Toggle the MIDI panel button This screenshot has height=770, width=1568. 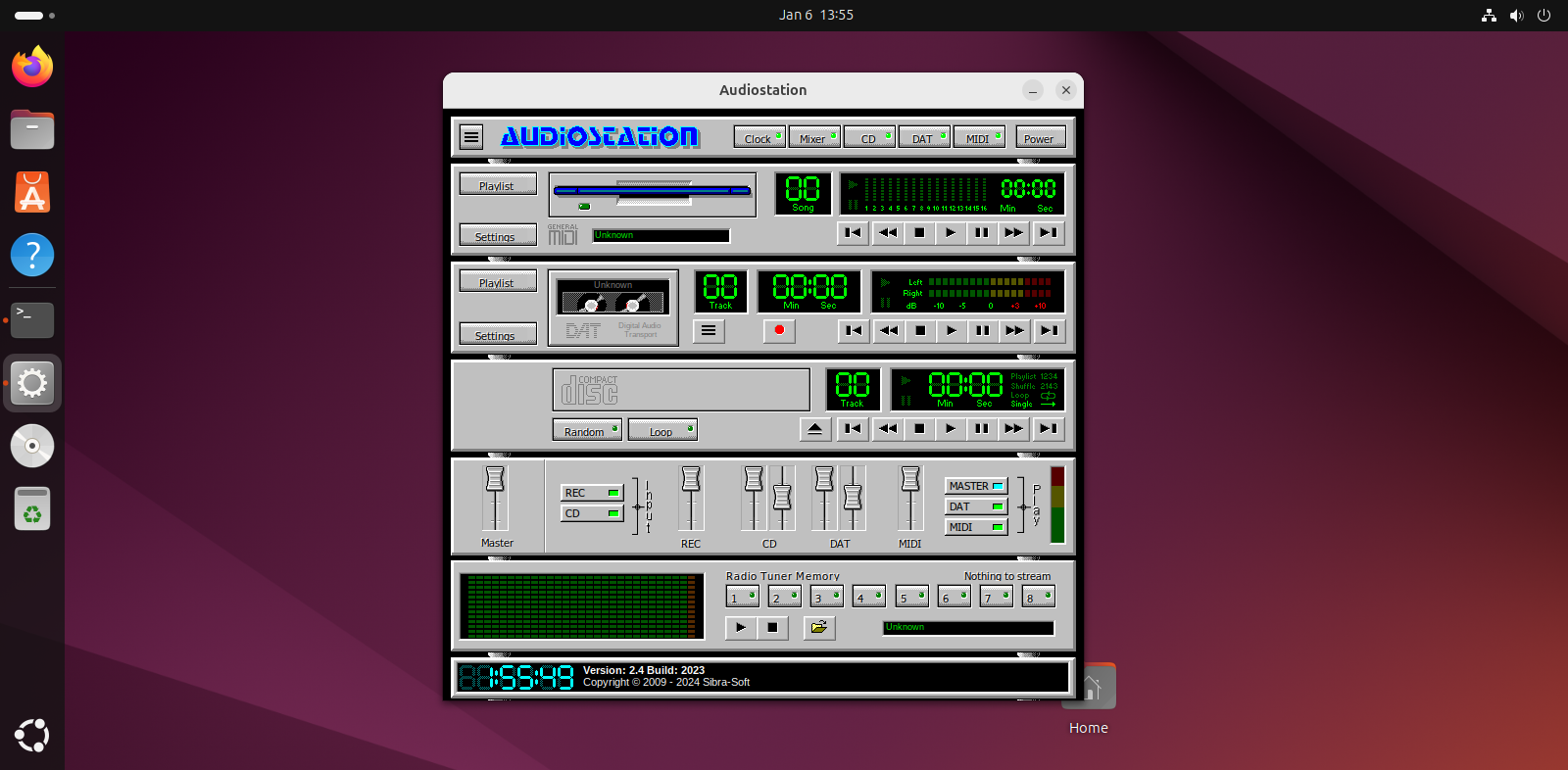(x=979, y=137)
